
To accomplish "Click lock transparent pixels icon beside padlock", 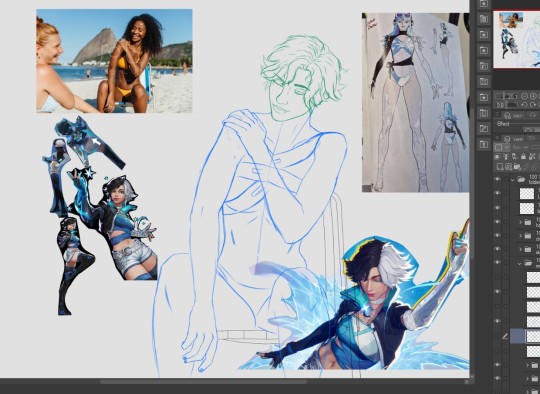I will (532, 157).
